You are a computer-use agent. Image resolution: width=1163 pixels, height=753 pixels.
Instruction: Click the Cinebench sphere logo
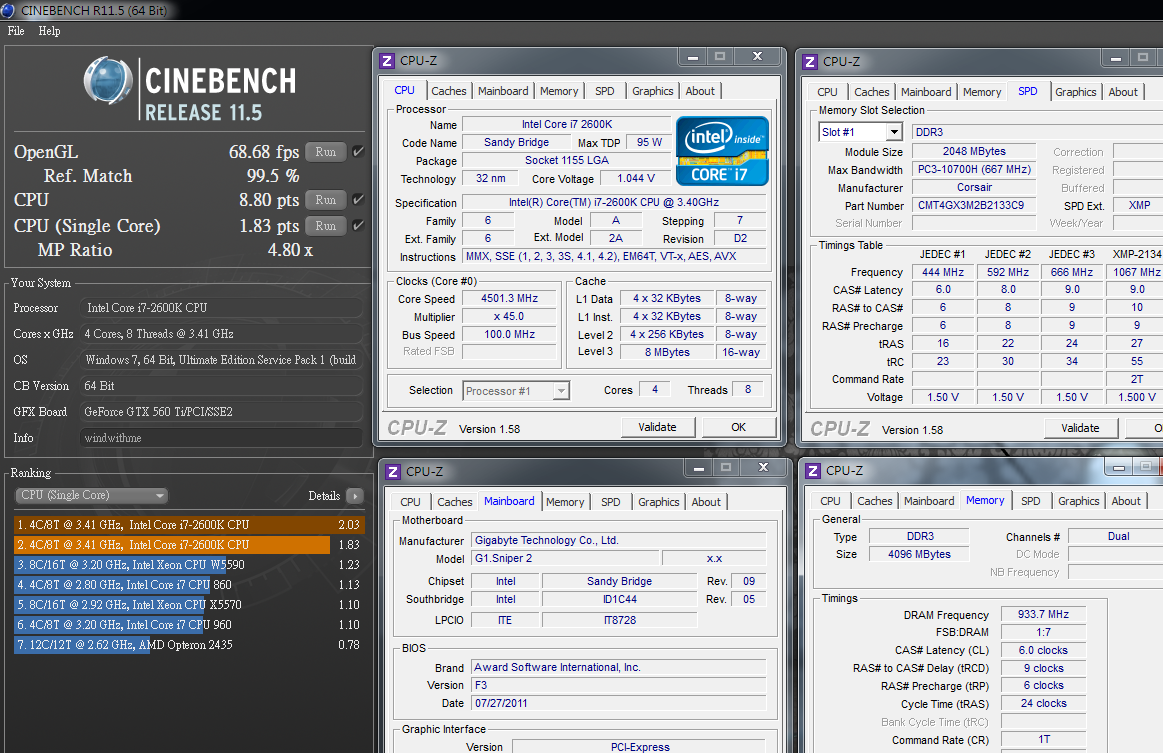tap(109, 82)
